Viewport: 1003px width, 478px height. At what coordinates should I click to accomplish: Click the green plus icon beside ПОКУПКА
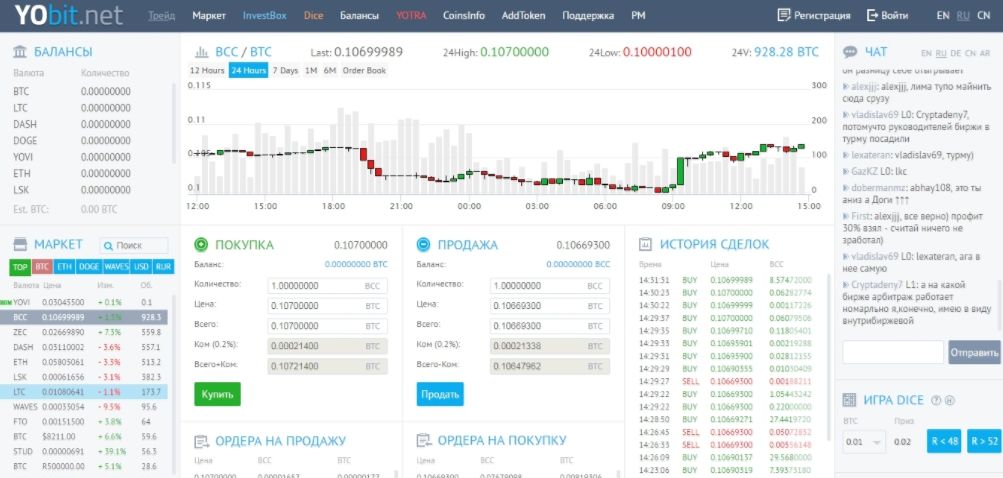pyautogui.click(x=201, y=244)
